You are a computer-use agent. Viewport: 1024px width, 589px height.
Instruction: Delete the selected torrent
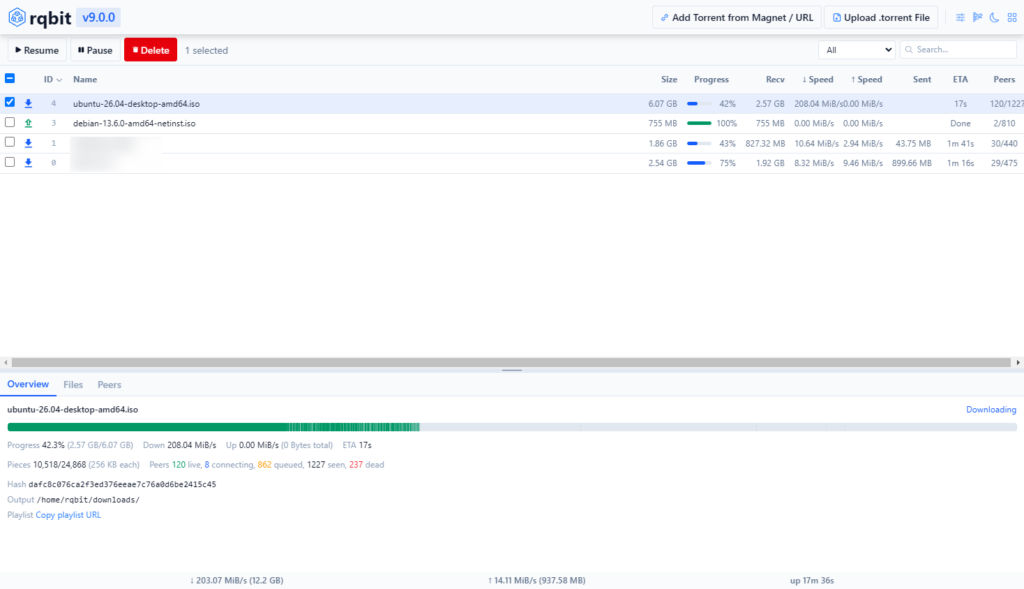[x=151, y=50]
